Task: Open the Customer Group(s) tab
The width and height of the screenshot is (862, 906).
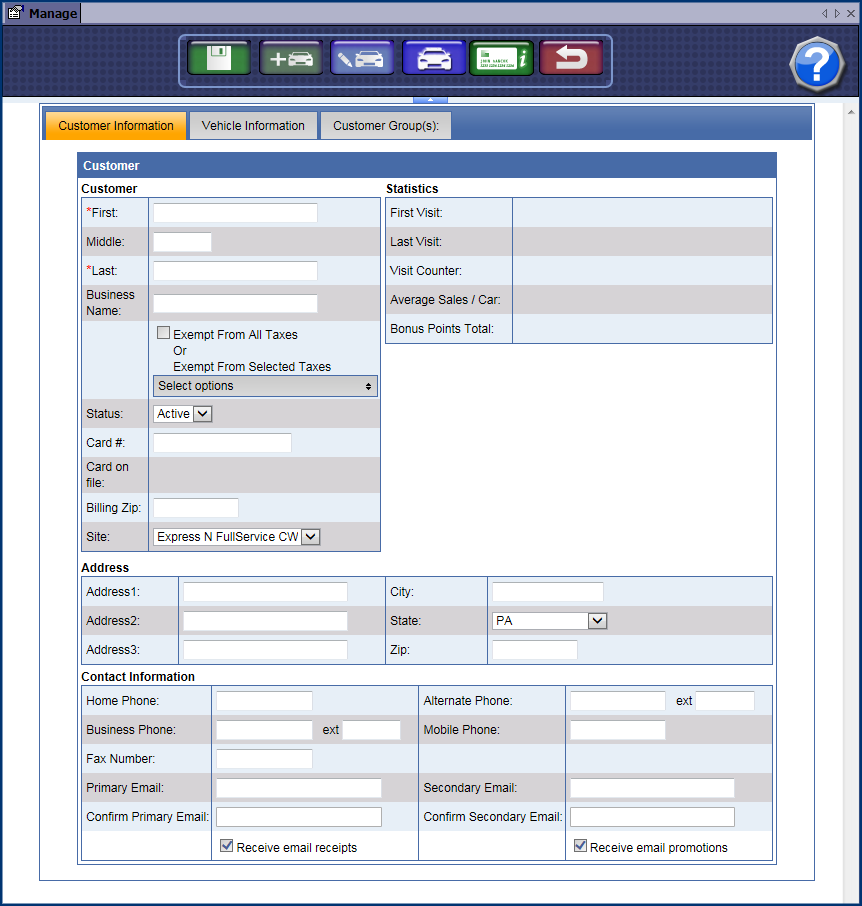Action: [x=385, y=126]
